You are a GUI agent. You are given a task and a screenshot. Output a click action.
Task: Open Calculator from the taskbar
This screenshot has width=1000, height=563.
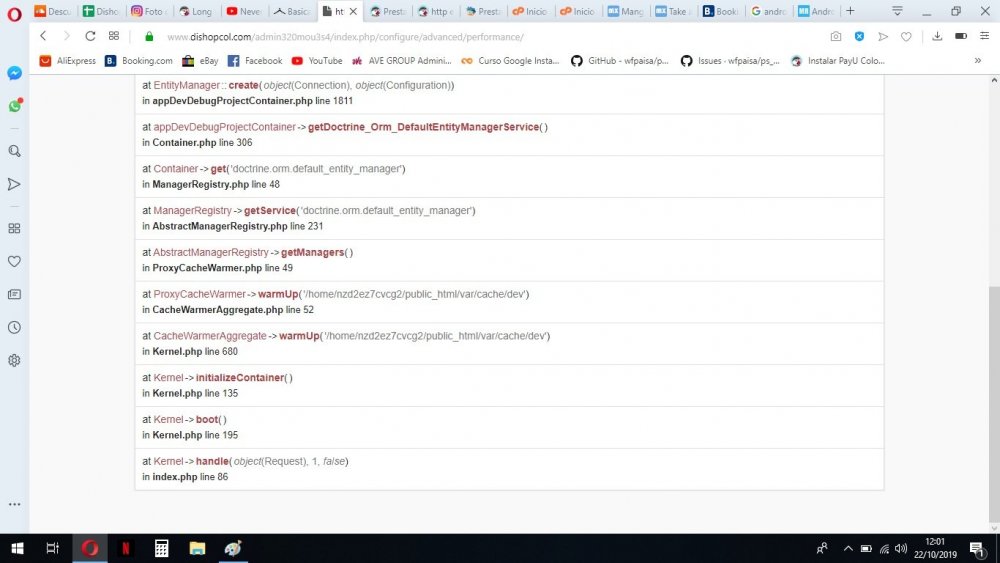pos(161,548)
